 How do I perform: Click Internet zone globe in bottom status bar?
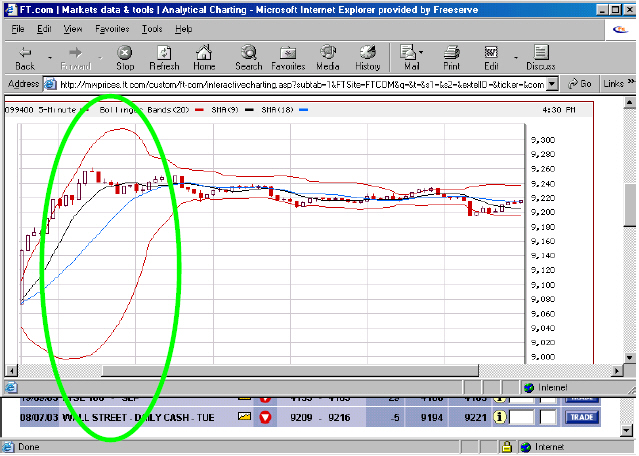526,447
